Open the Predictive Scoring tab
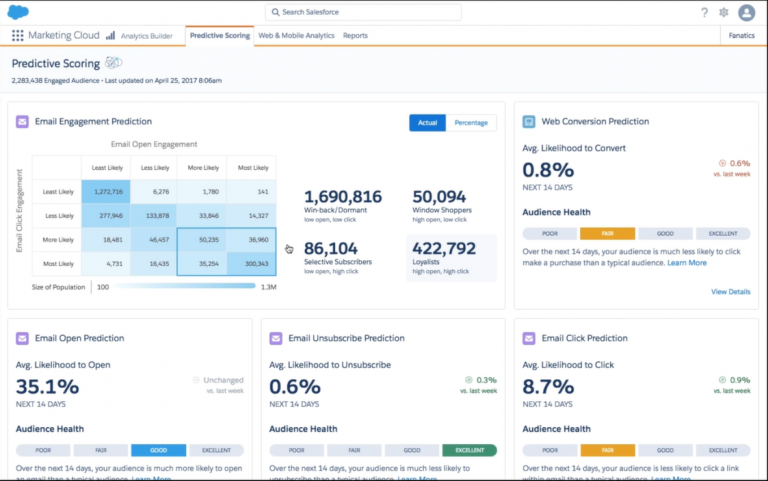 point(219,36)
